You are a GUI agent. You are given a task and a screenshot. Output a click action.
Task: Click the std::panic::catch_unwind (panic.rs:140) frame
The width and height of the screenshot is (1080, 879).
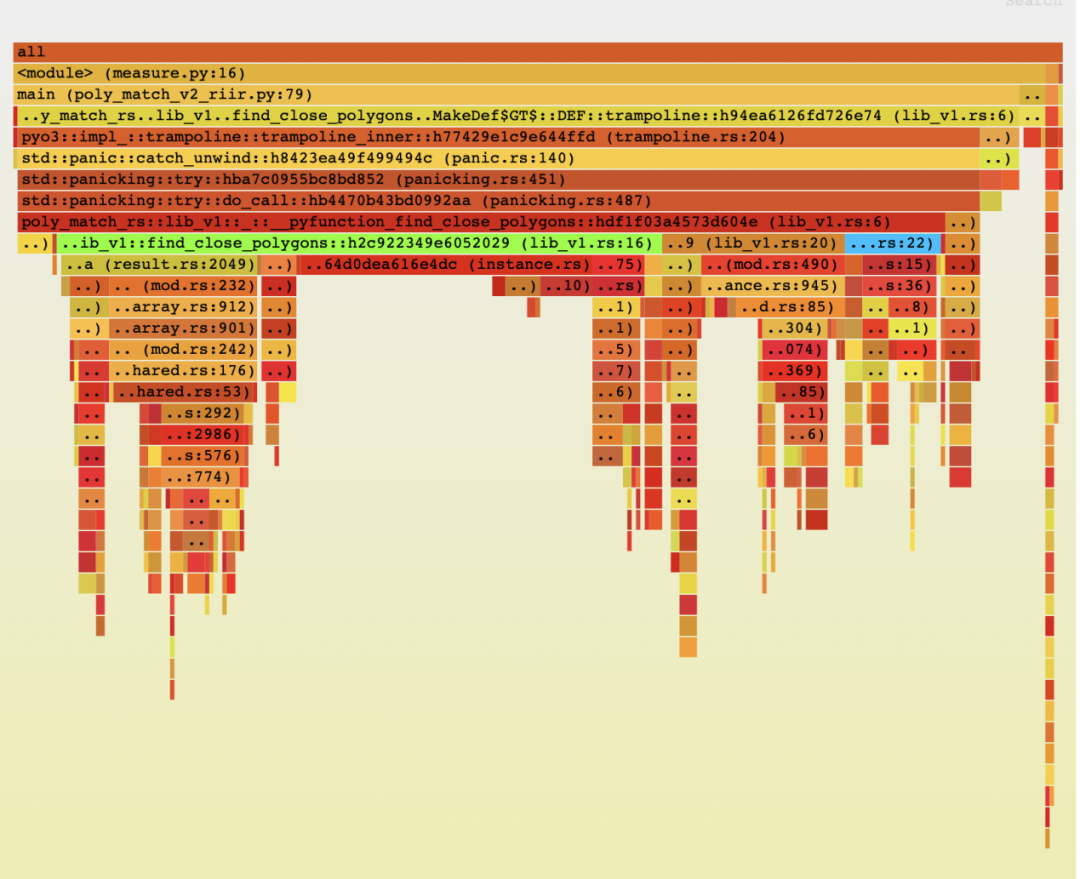497,158
